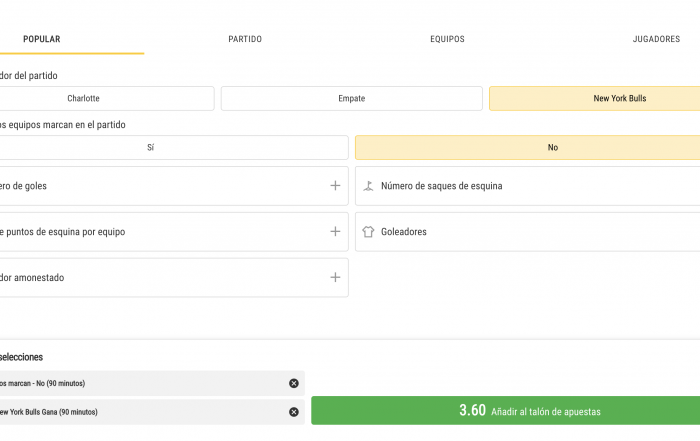Expand 'puntos de esquina por equipo' plus icon
This screenshot has height=441, width=700.
335,232
